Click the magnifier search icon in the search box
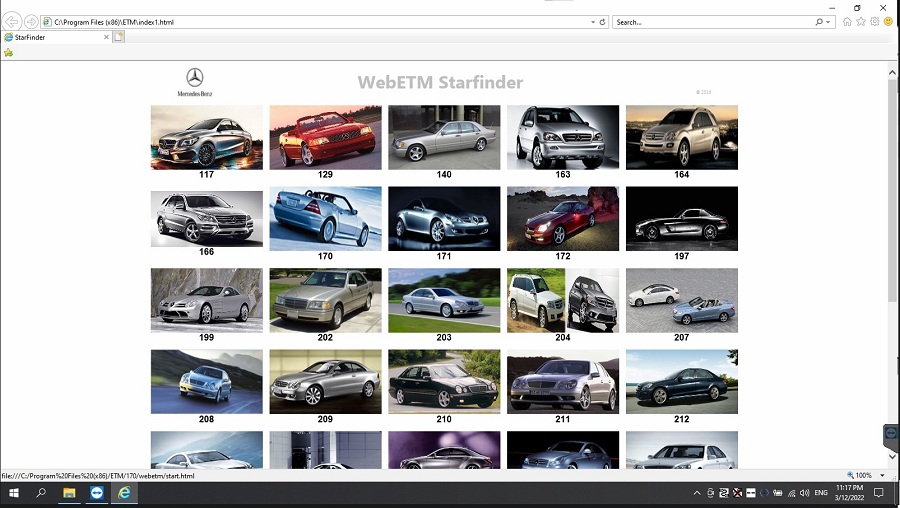The image size is (900, 508). 819,22
